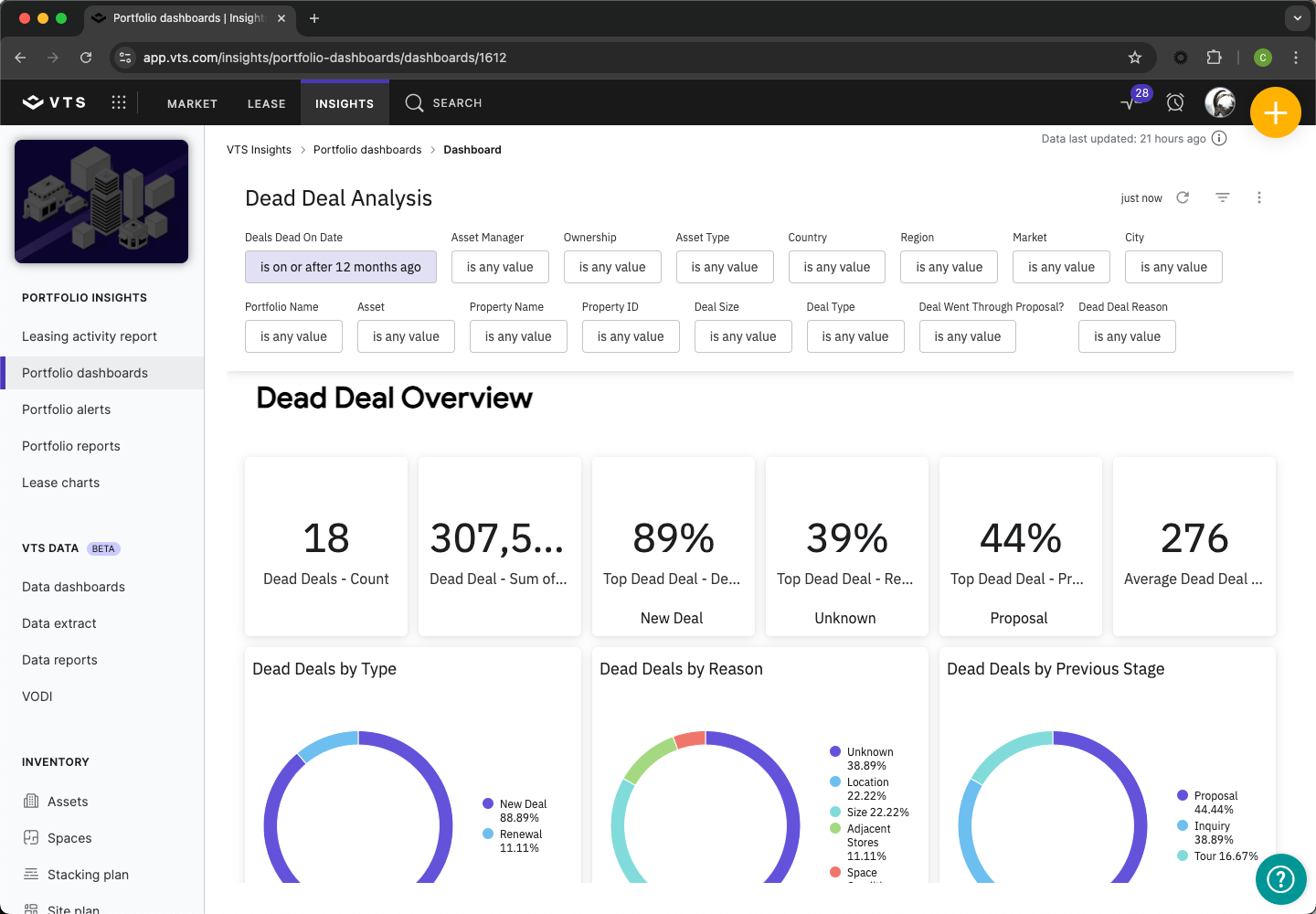
Task: Click the orange plus add button
Action: (1275, 112)
